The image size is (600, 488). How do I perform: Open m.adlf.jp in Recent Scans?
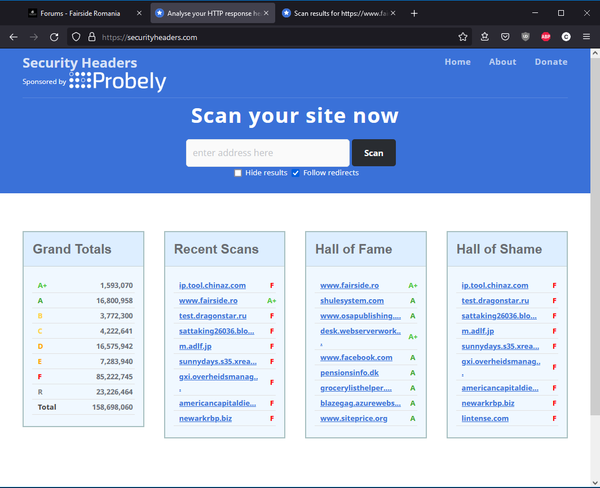pos(195,346)
